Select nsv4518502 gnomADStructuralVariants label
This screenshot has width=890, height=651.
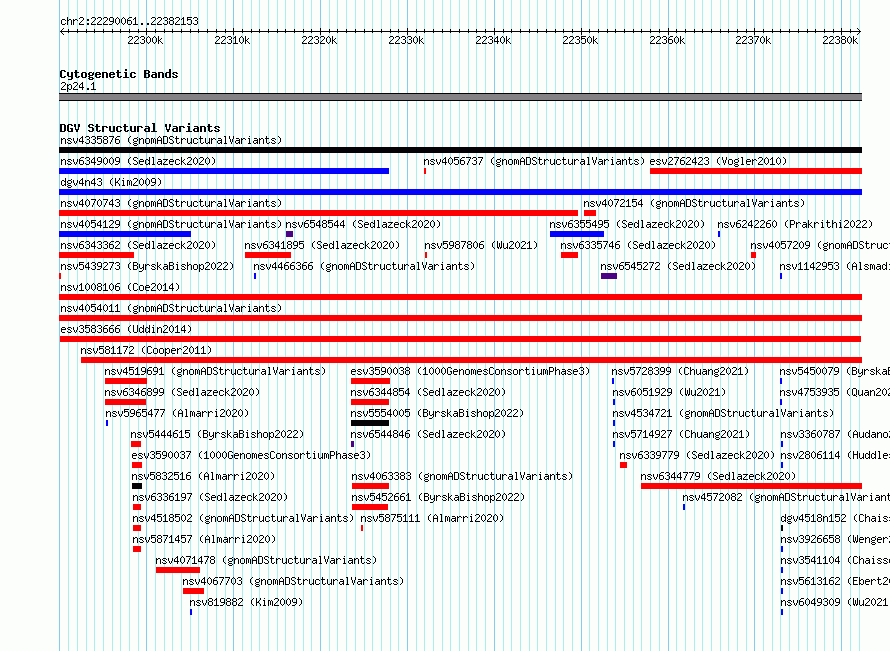coord(243,518)
